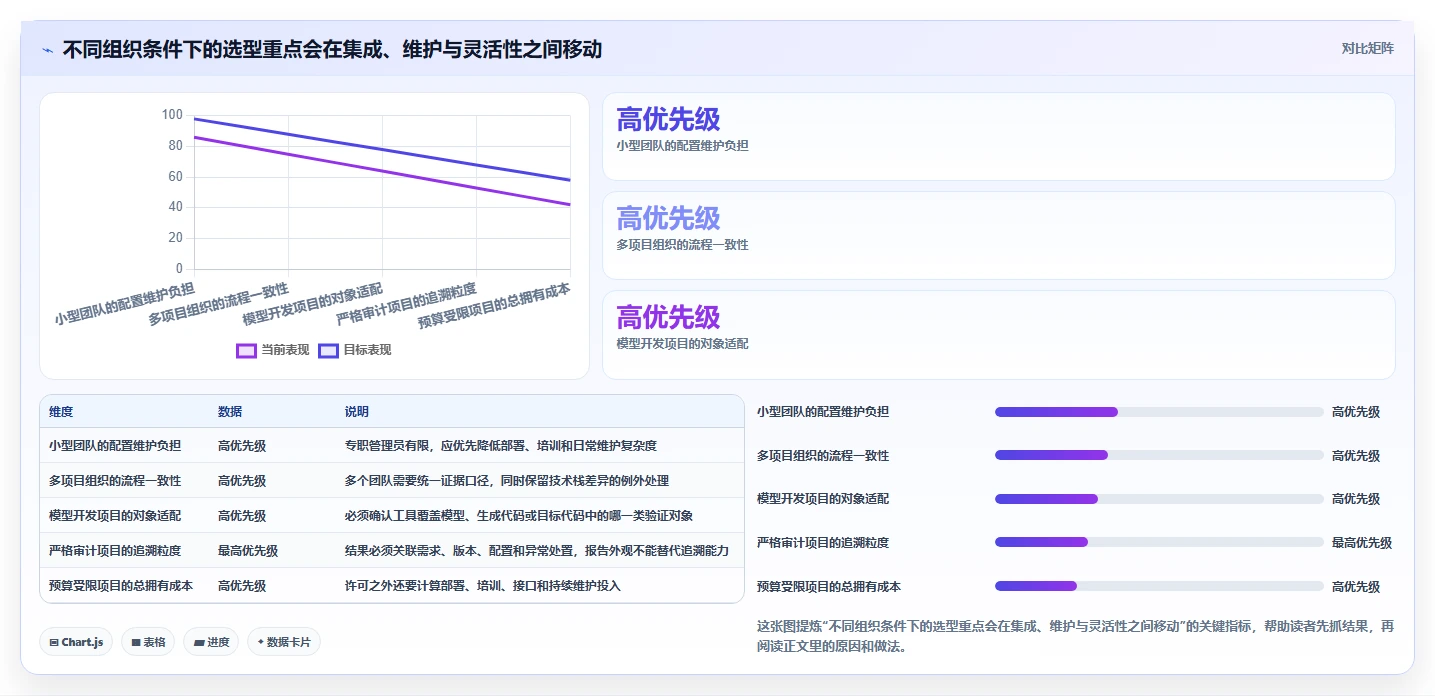Viewport: 1435px width, 696px height.
Task: Click the progress bar for 严格审计项目的追溯粒度
Action: pos(1159,542)
